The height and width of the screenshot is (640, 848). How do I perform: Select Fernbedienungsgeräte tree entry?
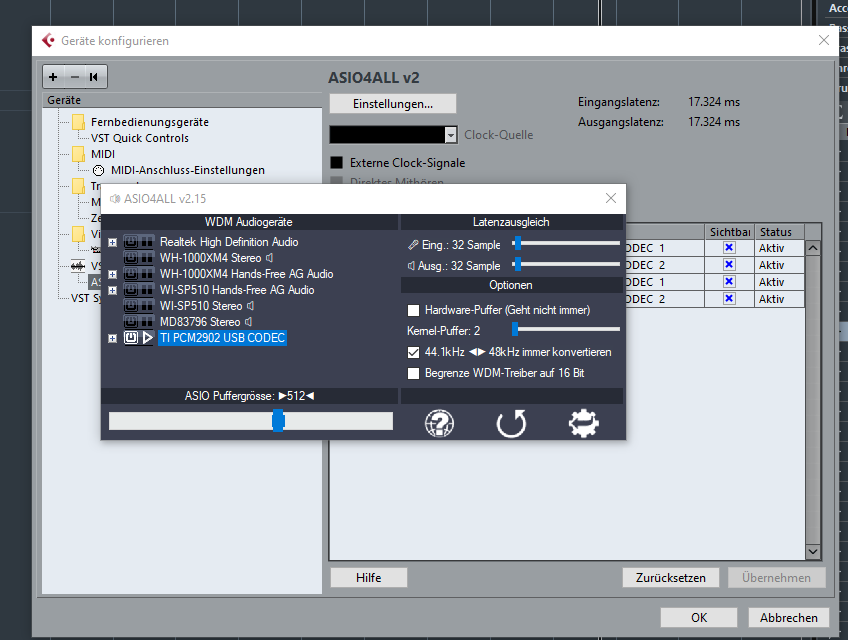click(x=150, y=122)
